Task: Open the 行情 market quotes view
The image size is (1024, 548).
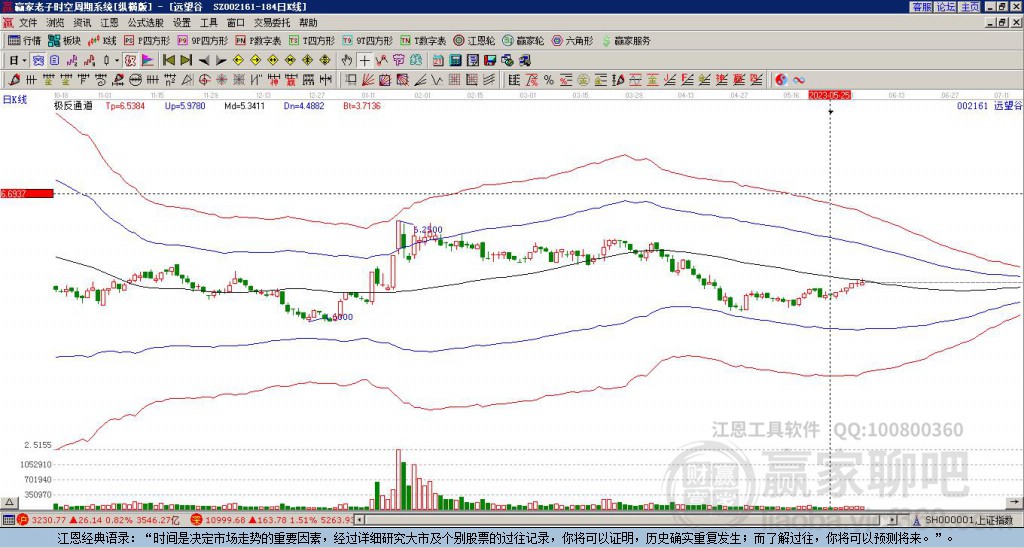Action: 24,40
